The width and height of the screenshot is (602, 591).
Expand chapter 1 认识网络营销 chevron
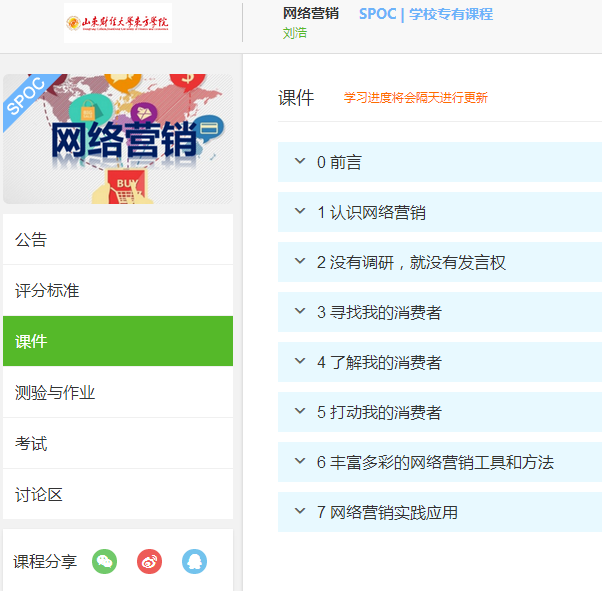click(x=299, y=212)
